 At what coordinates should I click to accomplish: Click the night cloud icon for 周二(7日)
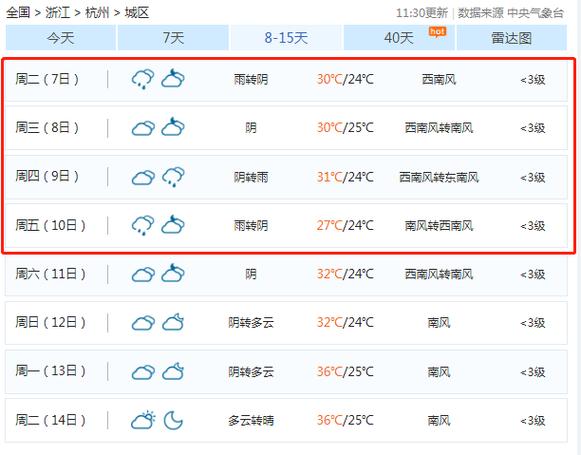pos(173,78)
